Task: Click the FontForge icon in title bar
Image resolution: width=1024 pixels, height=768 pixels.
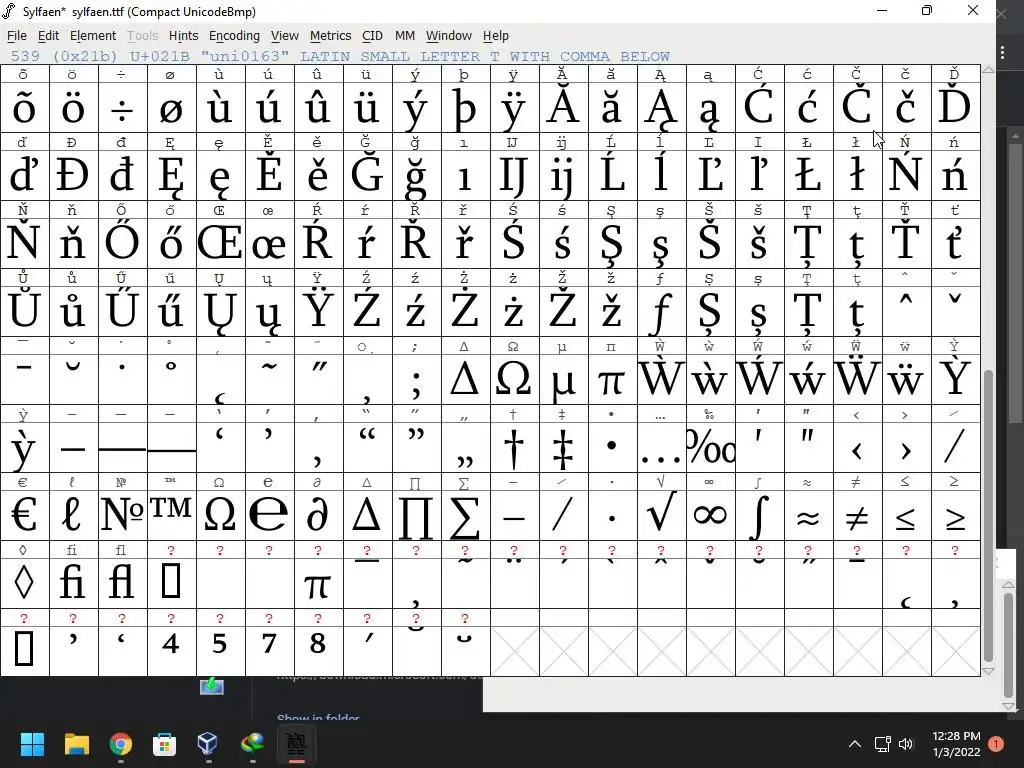Action: click(x=9, y=11)
